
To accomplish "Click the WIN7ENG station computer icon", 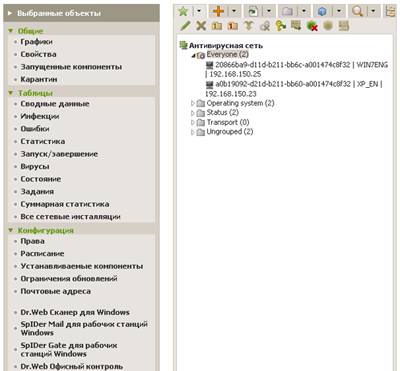I will tap(210, 65).
